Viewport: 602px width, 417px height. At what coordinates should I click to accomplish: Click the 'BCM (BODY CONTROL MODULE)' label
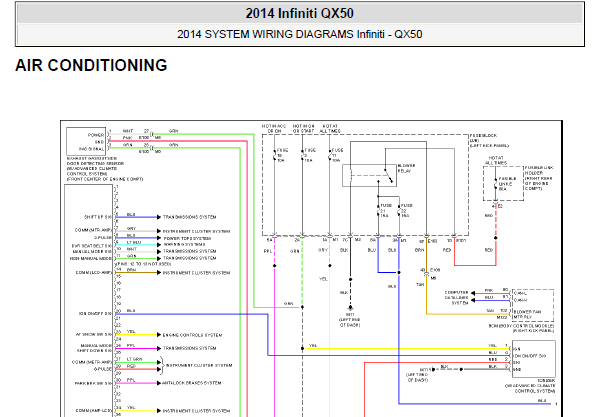521,328
